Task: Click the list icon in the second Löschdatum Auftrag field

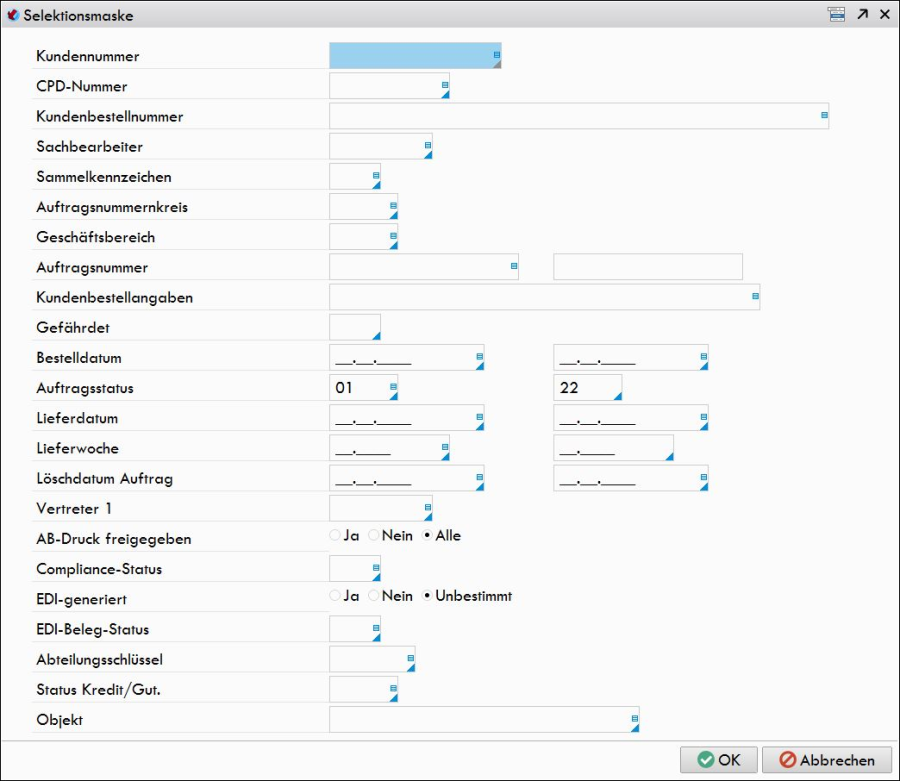Action: tap(704, 477)
